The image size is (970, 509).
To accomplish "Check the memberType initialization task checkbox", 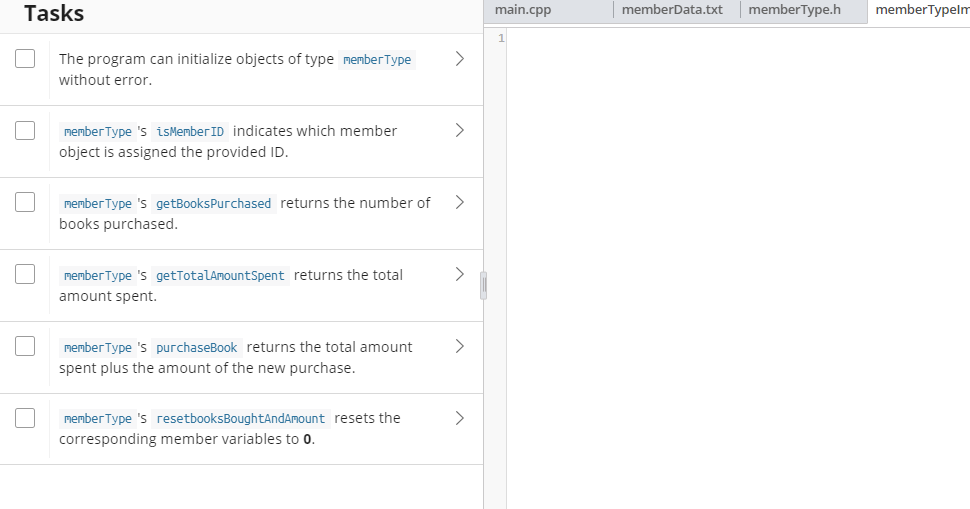I will click(25, 59).
